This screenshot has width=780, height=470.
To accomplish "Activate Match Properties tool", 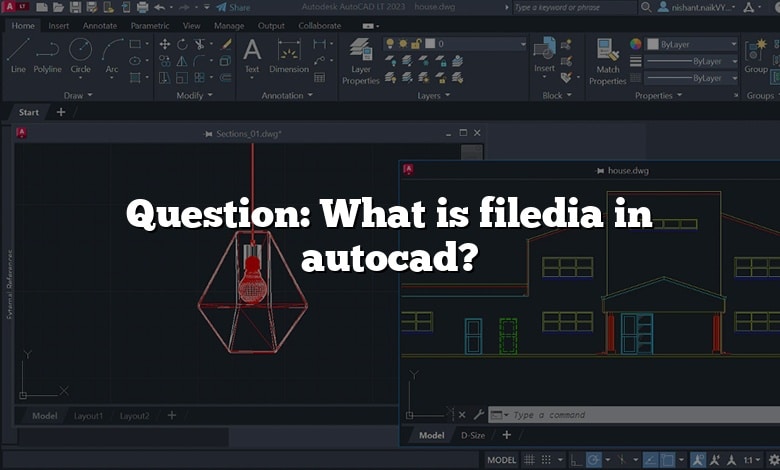I will pyautogui.click(x=607, y=61).
